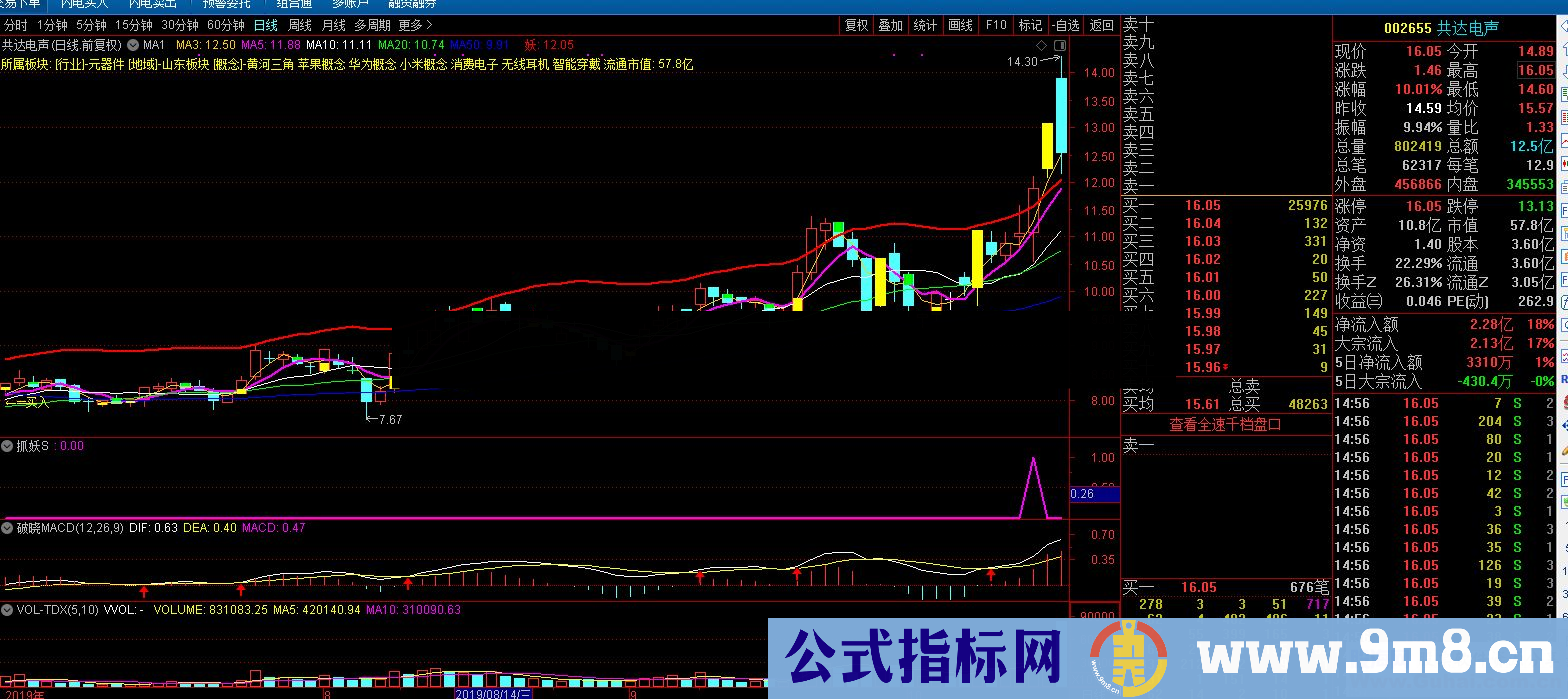Switch to 30分钟 period
The image size is (1568, 699).
[180, 25]
